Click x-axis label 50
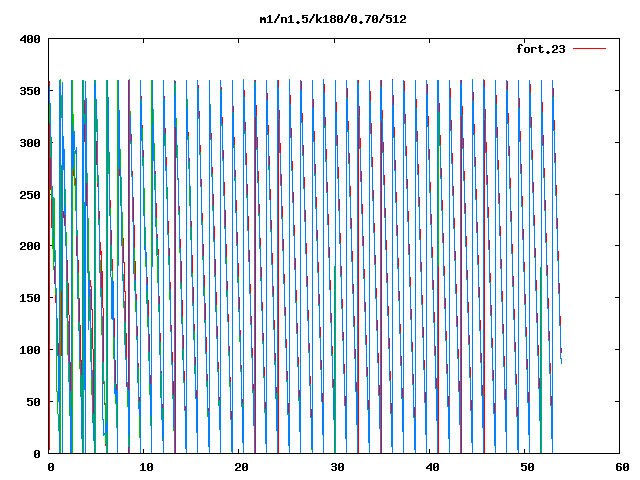 tap(527, 467)
